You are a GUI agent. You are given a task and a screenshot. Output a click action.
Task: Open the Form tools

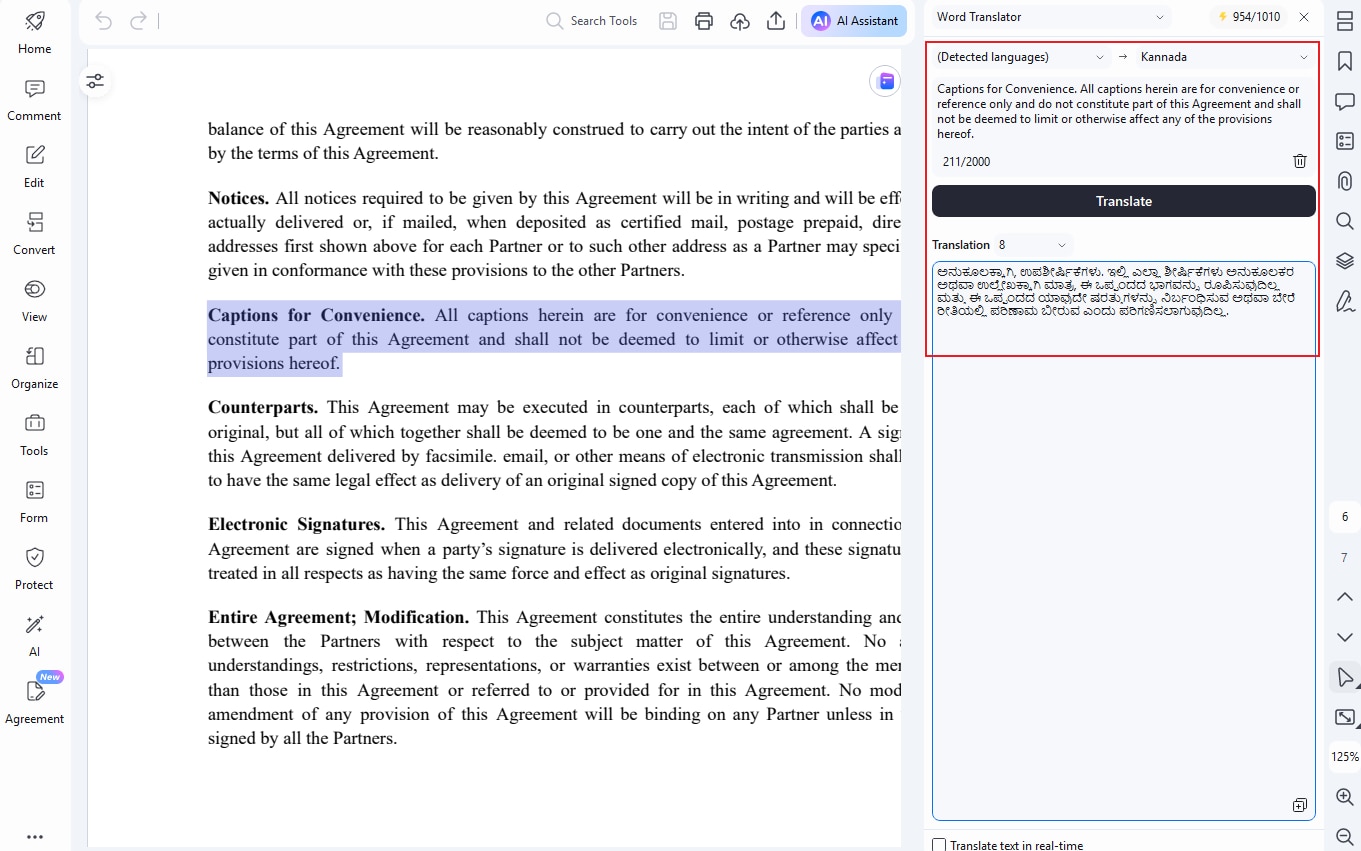click(34, 502)
